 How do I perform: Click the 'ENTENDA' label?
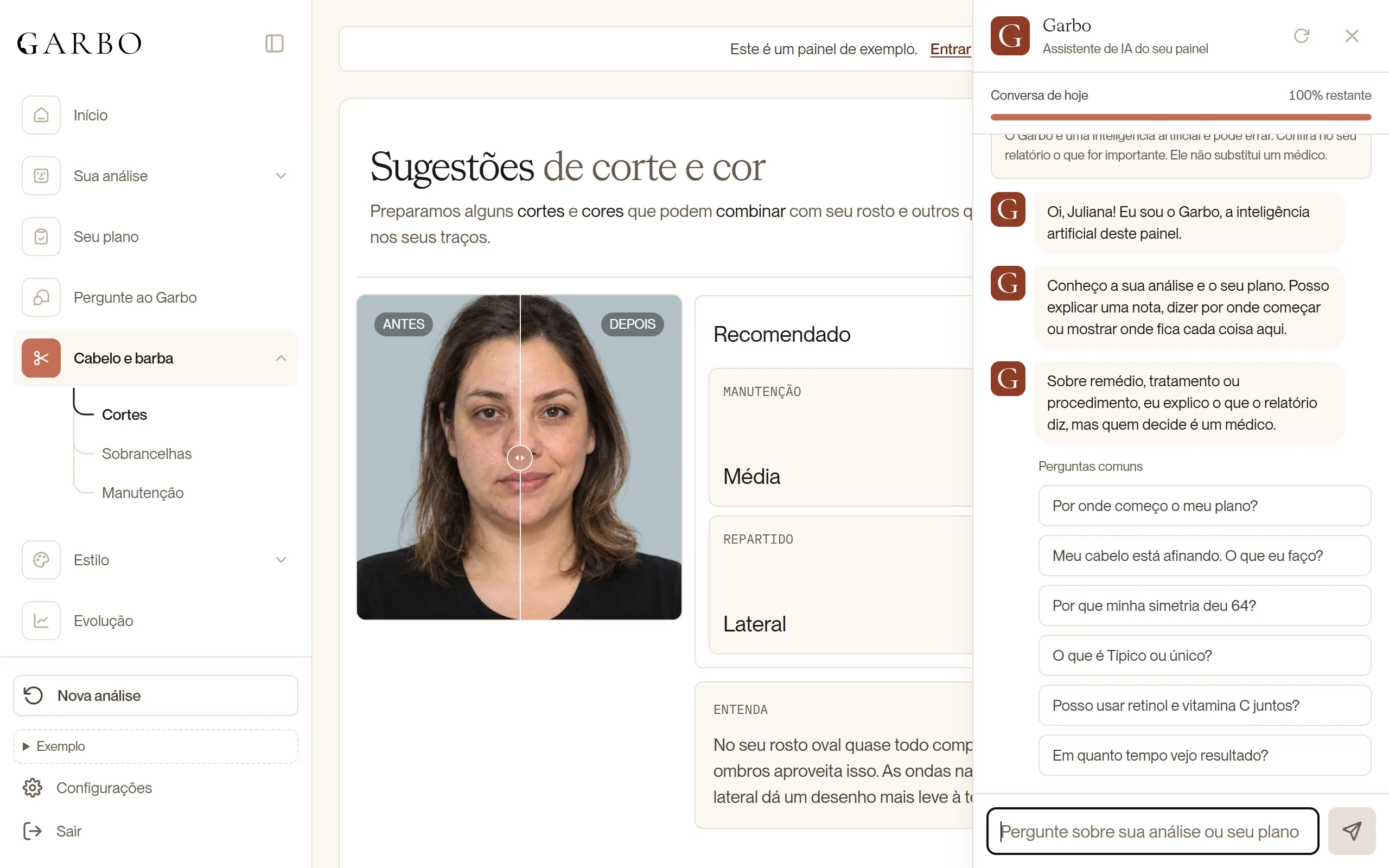coord(741,710)
